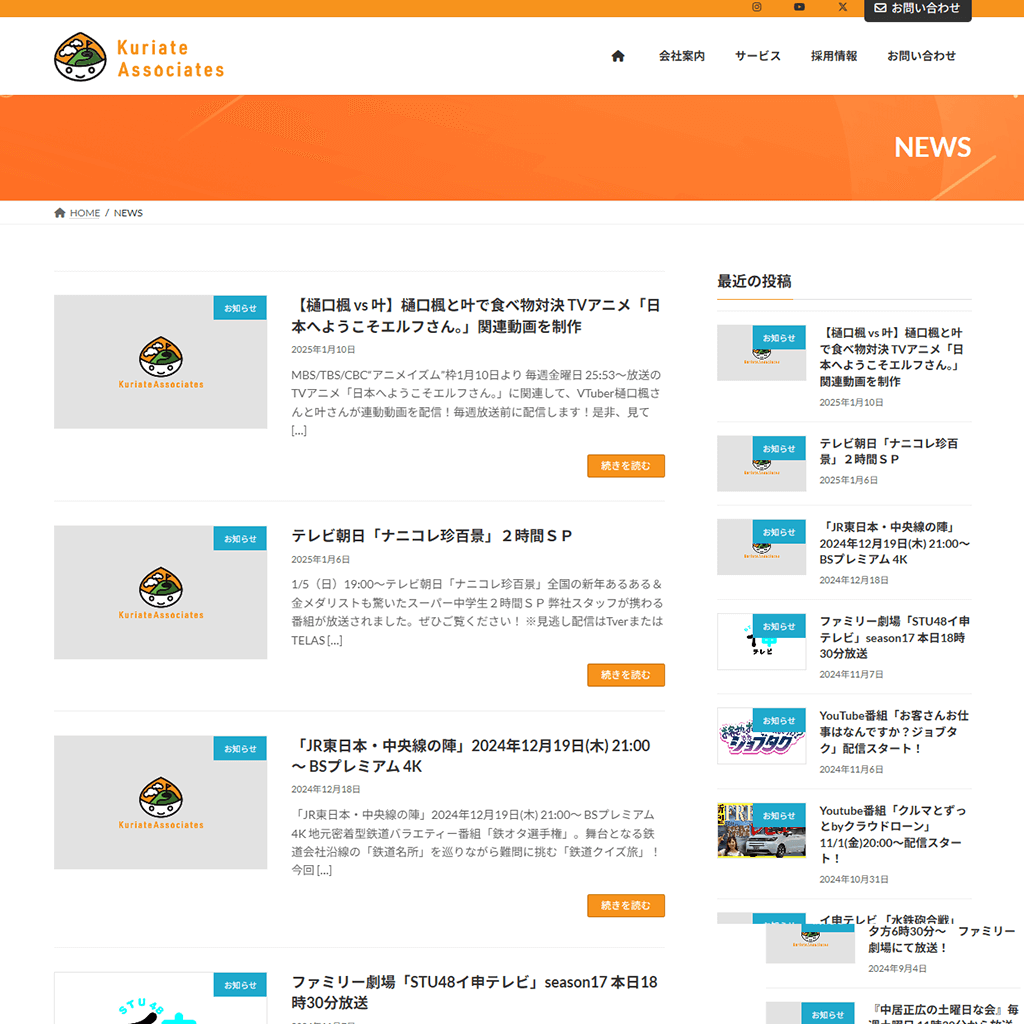Open the 樋口楓 vs 叶 article thumbnail in main list
Image resolution: width=1024 pixels, height=1024 pixels.
pos(161,362)
